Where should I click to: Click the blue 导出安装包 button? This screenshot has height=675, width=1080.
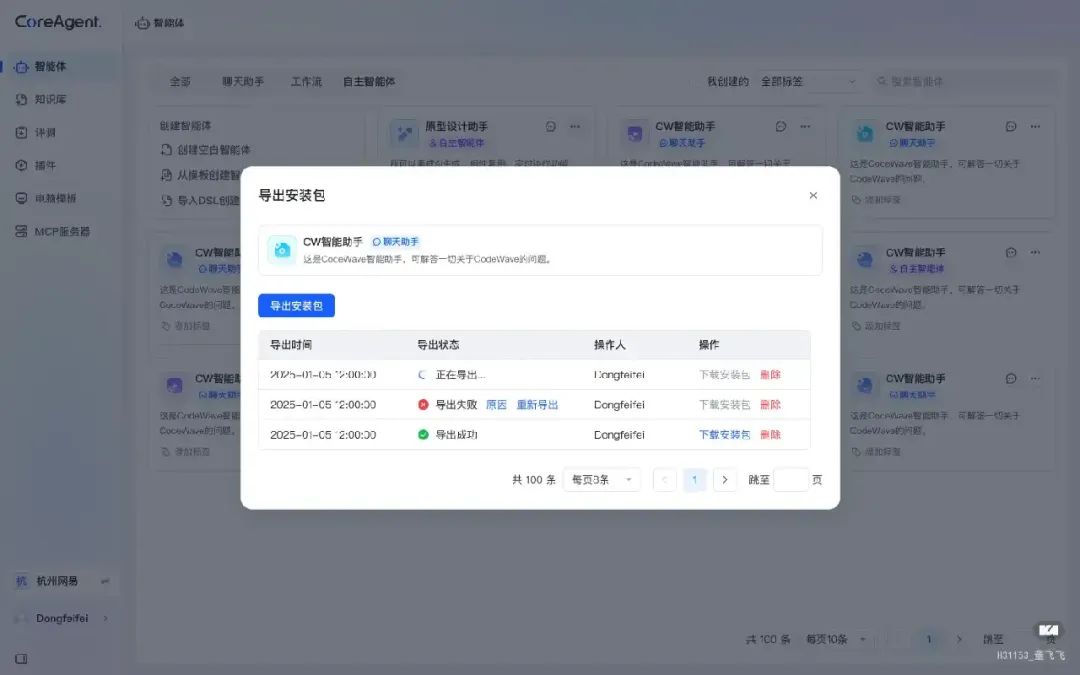[x=296, y=306]
